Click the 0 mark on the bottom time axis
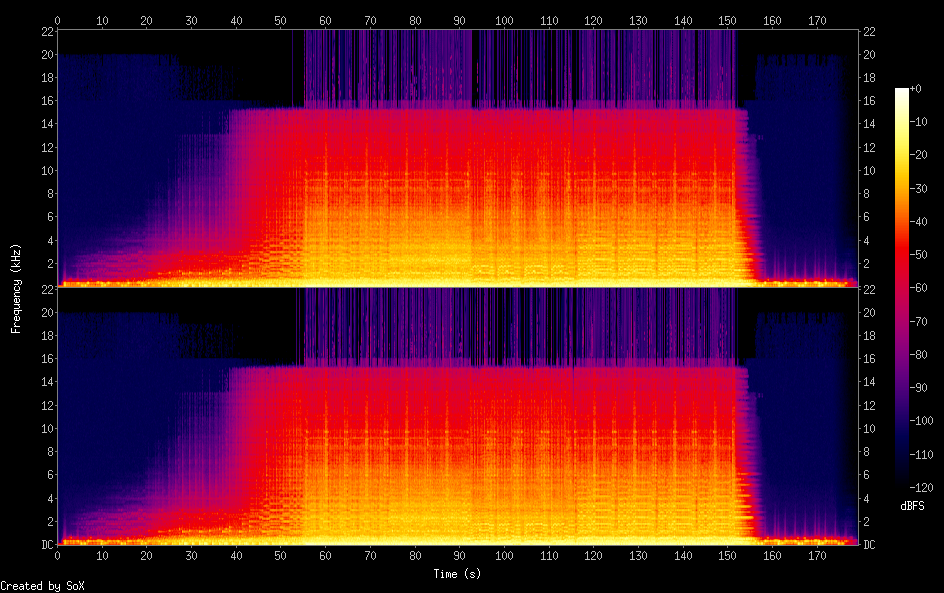Image resolution: width=944 pixels, height=593 pixels. 58,556
